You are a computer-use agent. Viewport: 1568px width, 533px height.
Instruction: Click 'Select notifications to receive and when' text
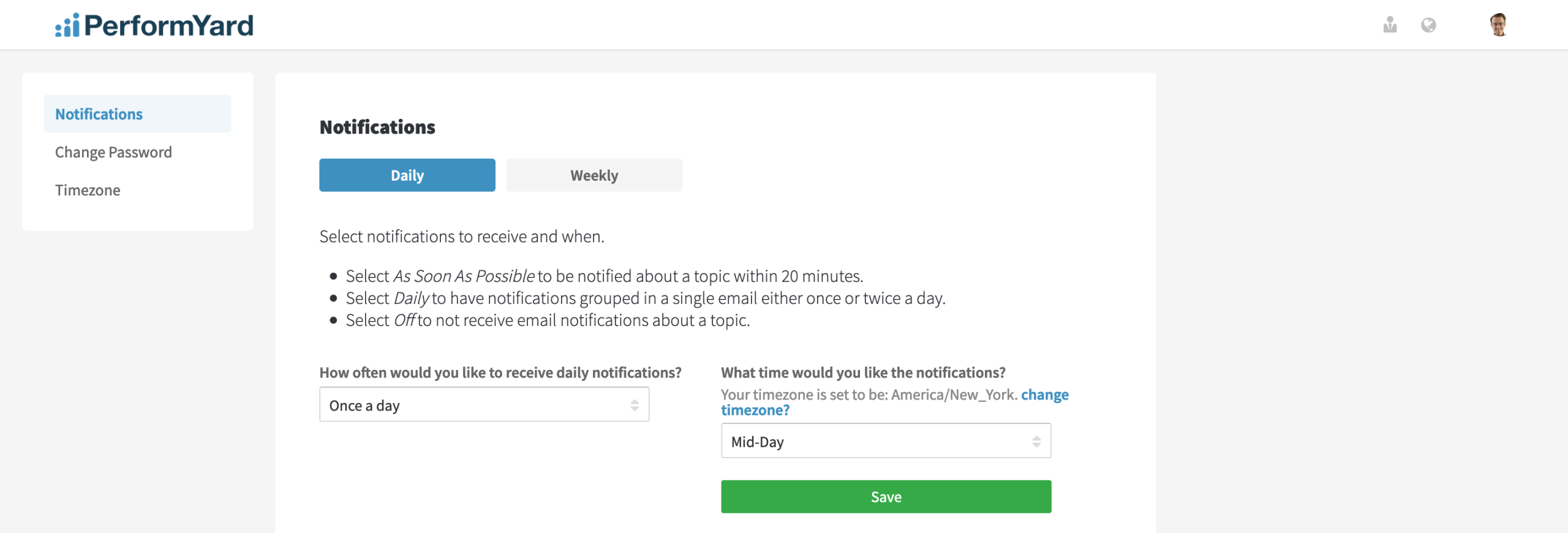pos(462,236)
